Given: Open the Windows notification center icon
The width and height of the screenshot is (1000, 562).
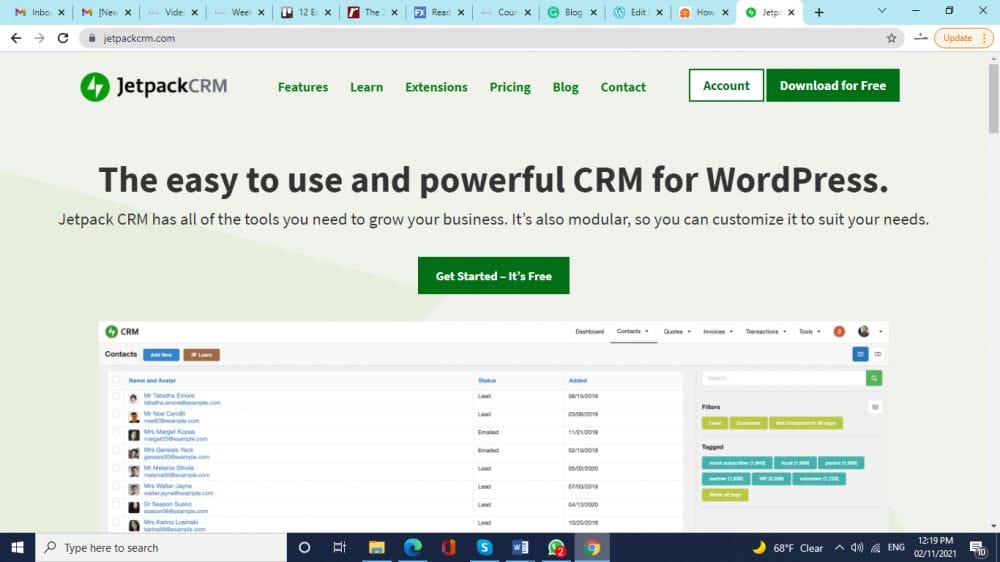Looking at the screenshot, I should tap(977, 547).
